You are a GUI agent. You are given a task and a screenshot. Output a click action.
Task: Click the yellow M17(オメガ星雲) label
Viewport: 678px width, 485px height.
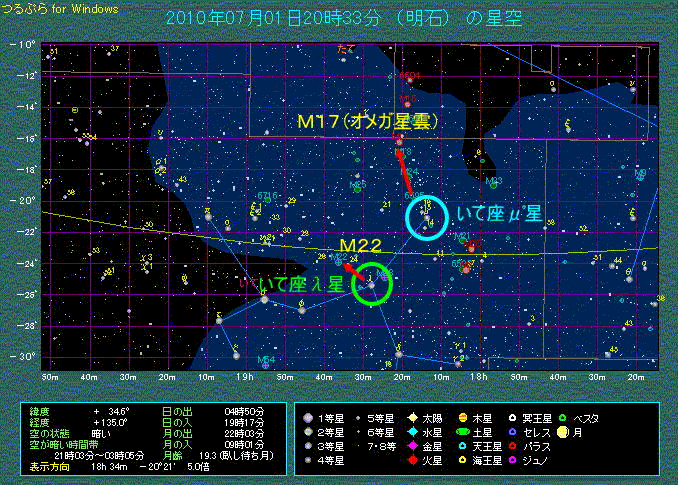(369, 121)
